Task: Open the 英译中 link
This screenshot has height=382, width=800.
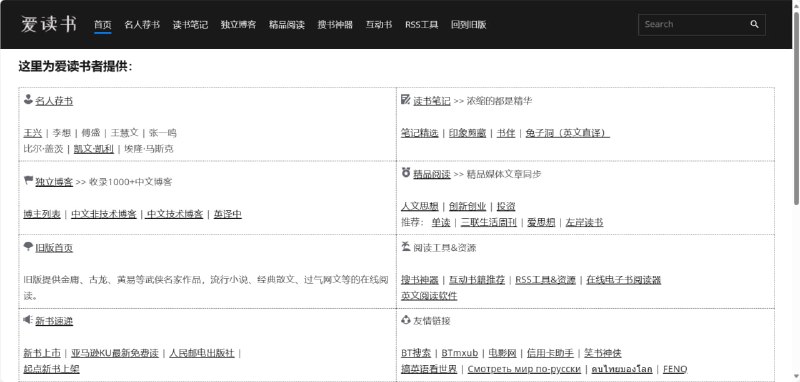Action: click(228, 214)
